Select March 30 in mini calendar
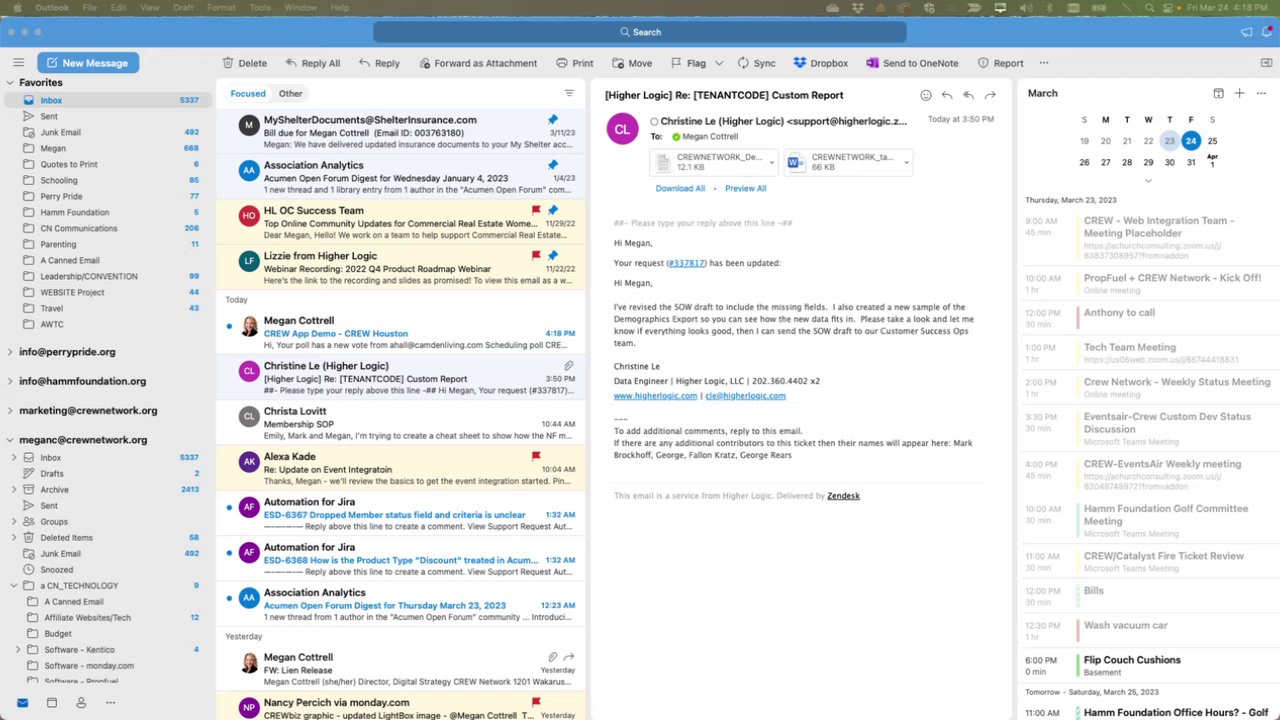 point(1170,162)
